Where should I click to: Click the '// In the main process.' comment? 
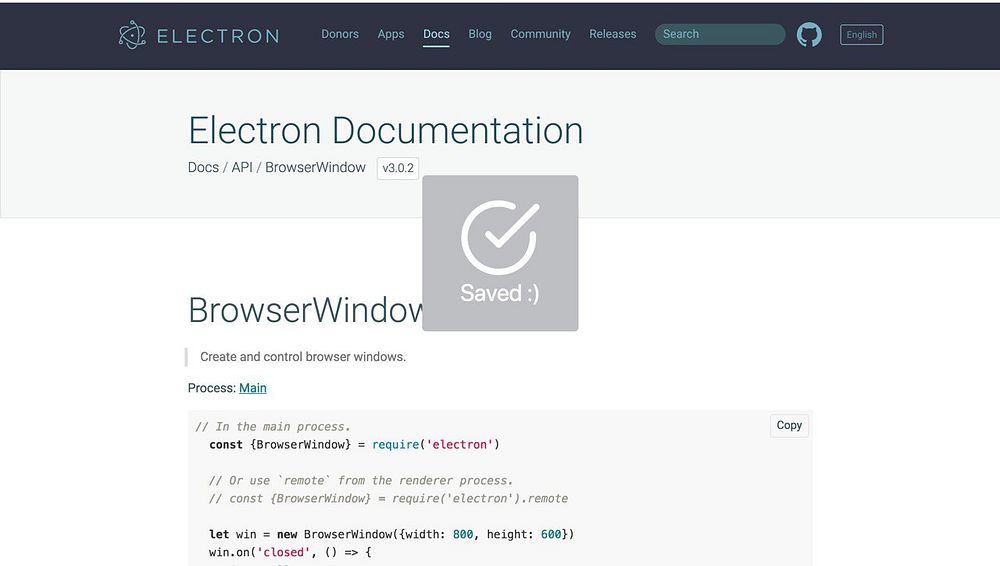[272, 426]
